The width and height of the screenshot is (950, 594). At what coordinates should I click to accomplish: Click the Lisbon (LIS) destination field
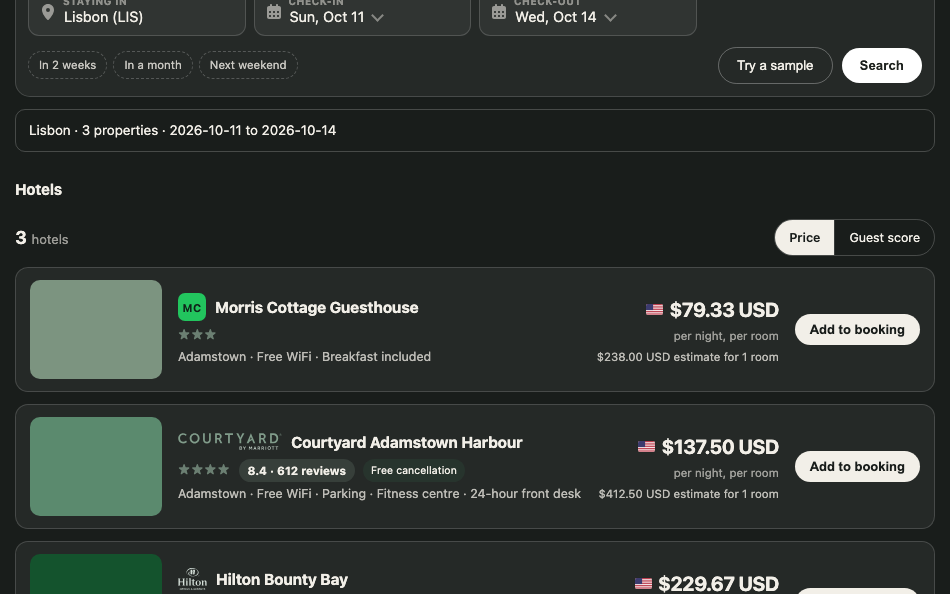(x=137, y=13)
